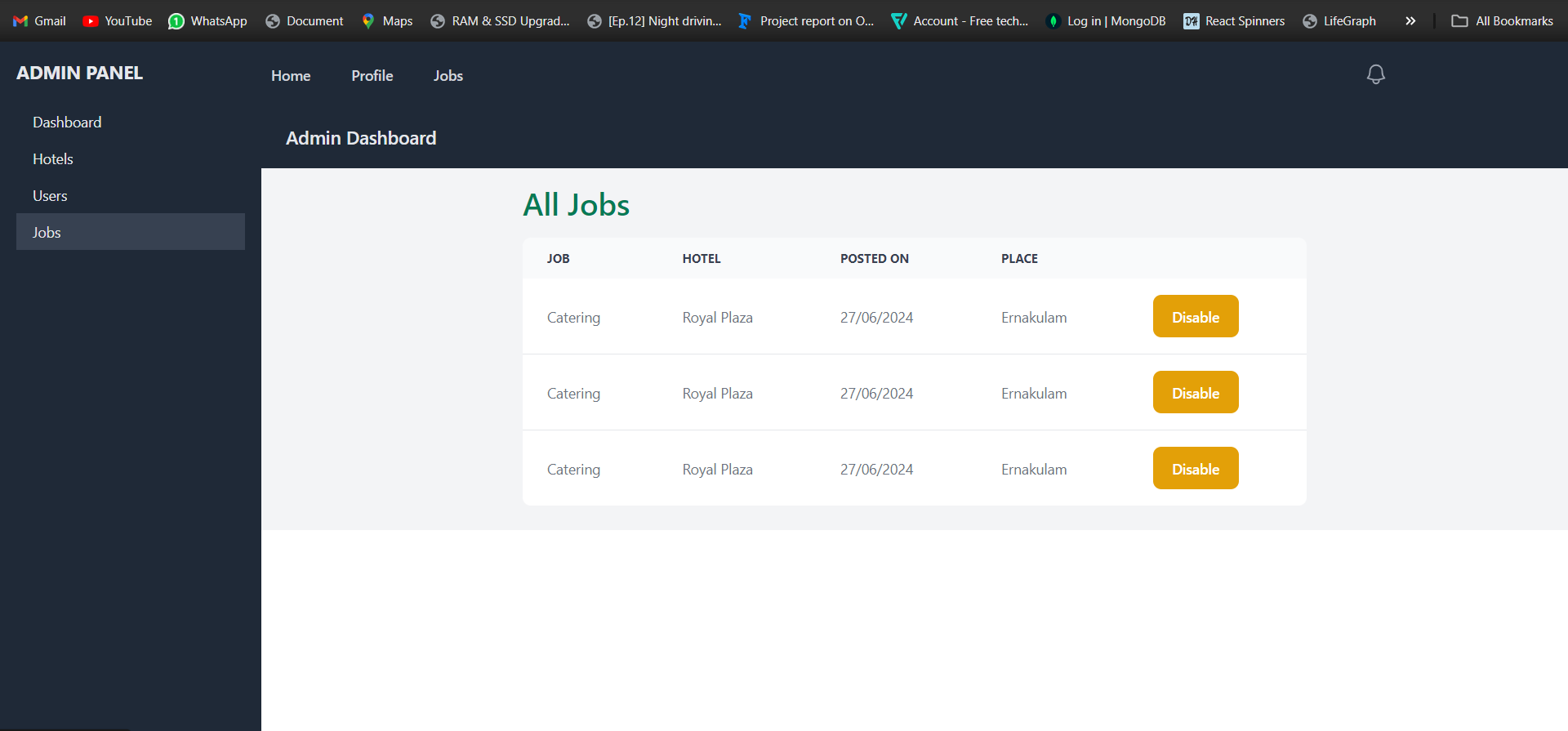Disable the third Catering job
1568x731 pixels.
(1196, 468)
